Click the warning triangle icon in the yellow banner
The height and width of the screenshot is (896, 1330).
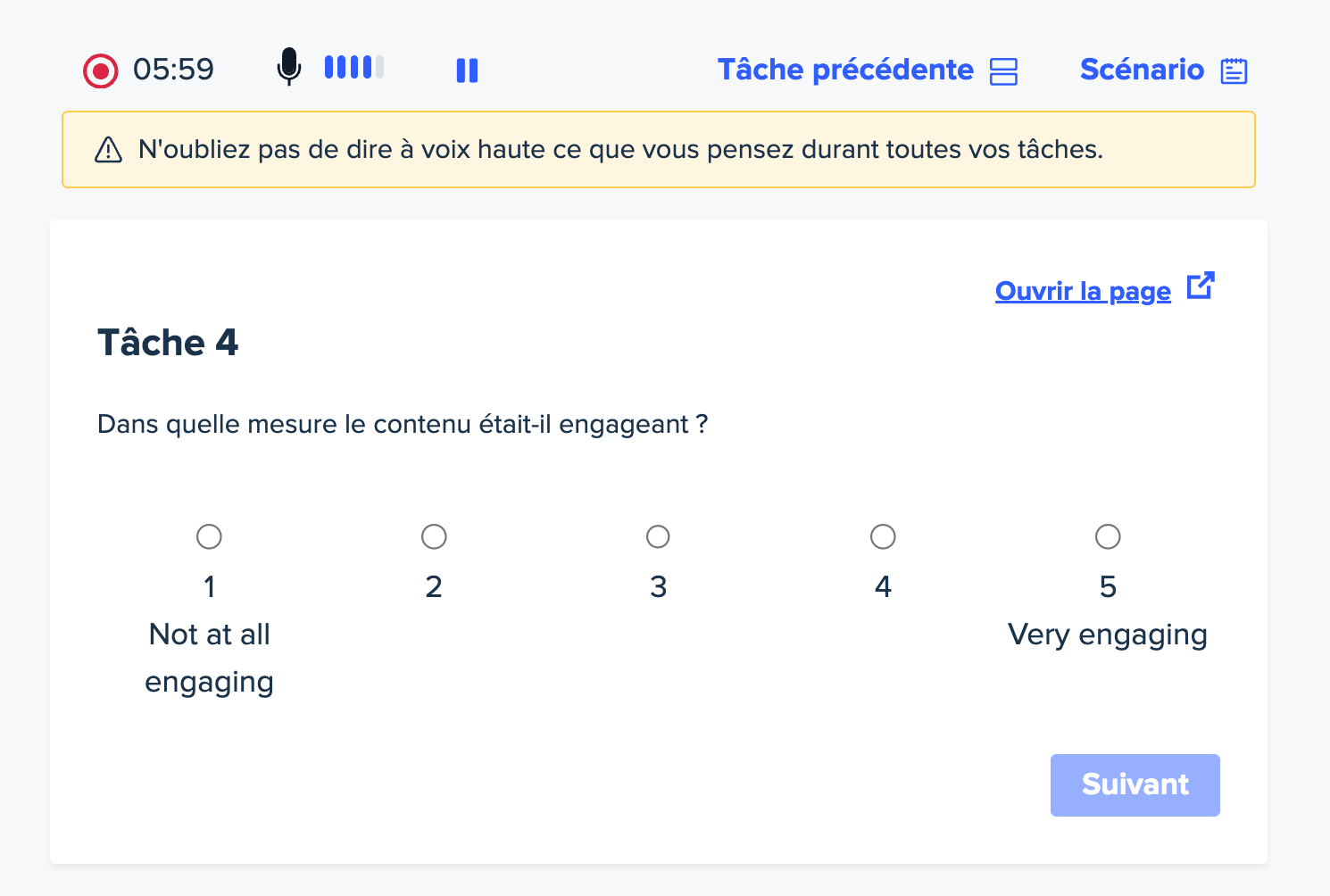tap(108, 150)
